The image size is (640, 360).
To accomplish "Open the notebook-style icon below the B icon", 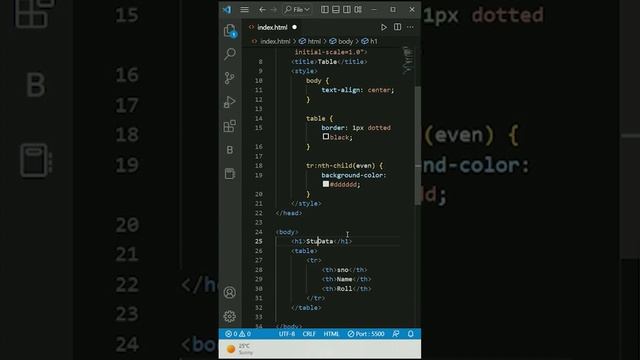I will pyautogui.click(x=230, y=173).
